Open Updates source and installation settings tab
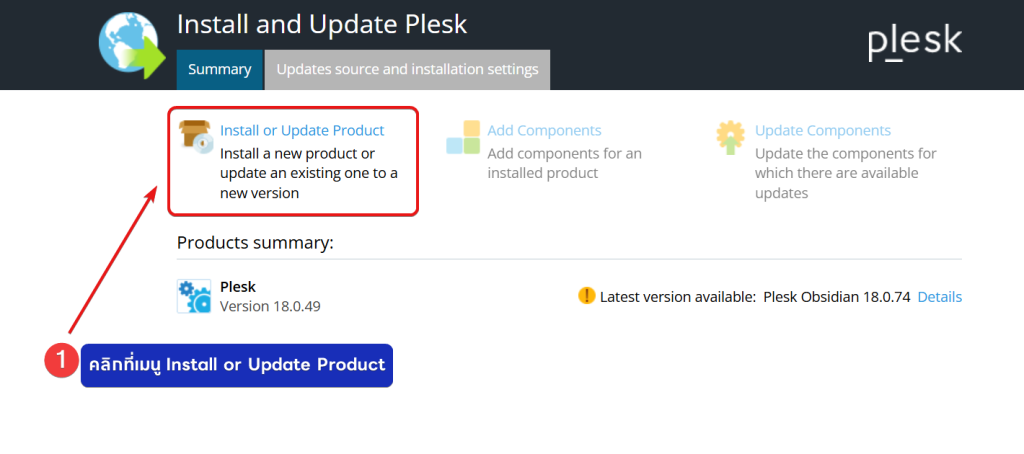 [407, 69]
